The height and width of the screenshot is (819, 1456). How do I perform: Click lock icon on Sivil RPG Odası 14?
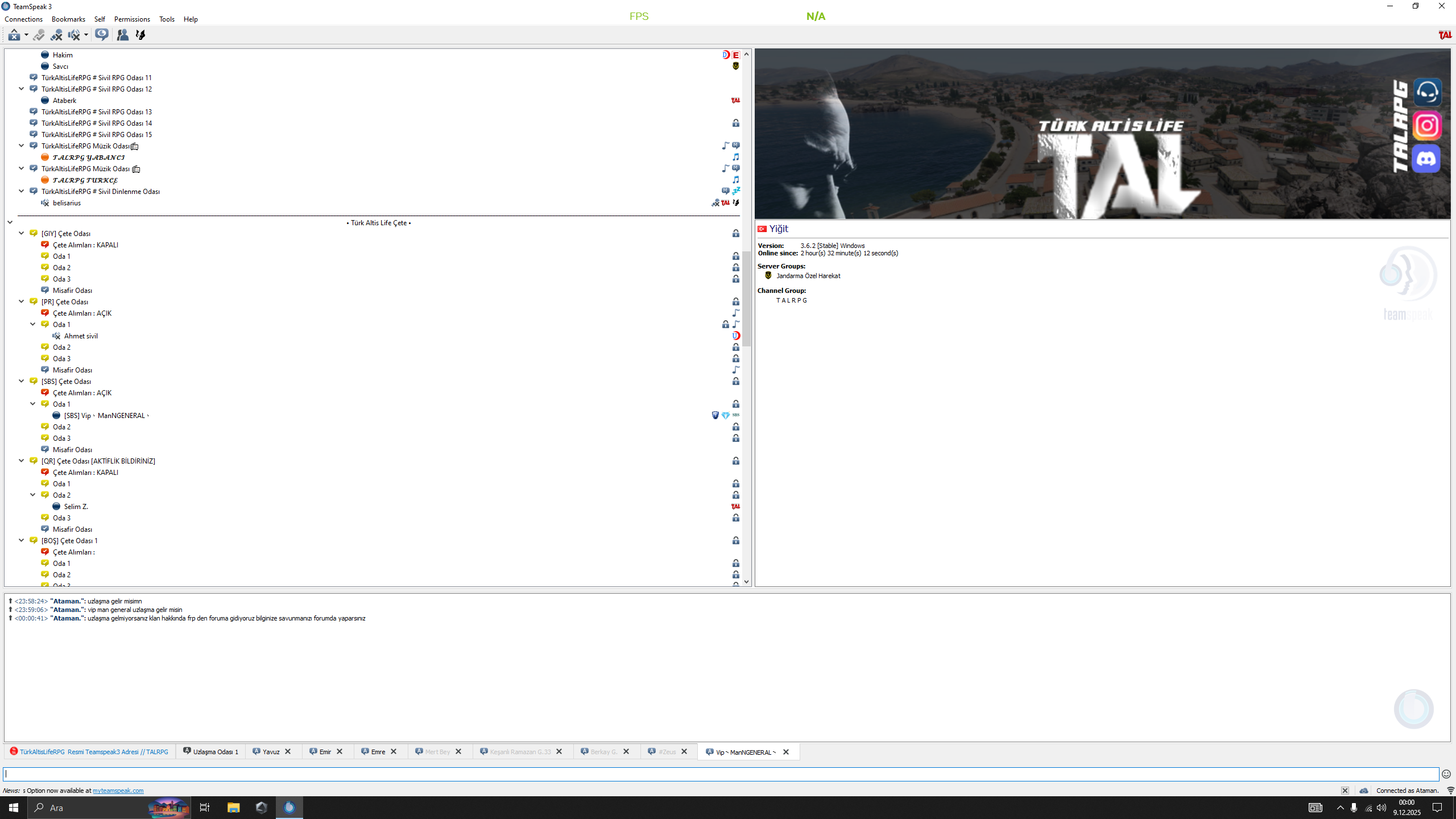736,123
